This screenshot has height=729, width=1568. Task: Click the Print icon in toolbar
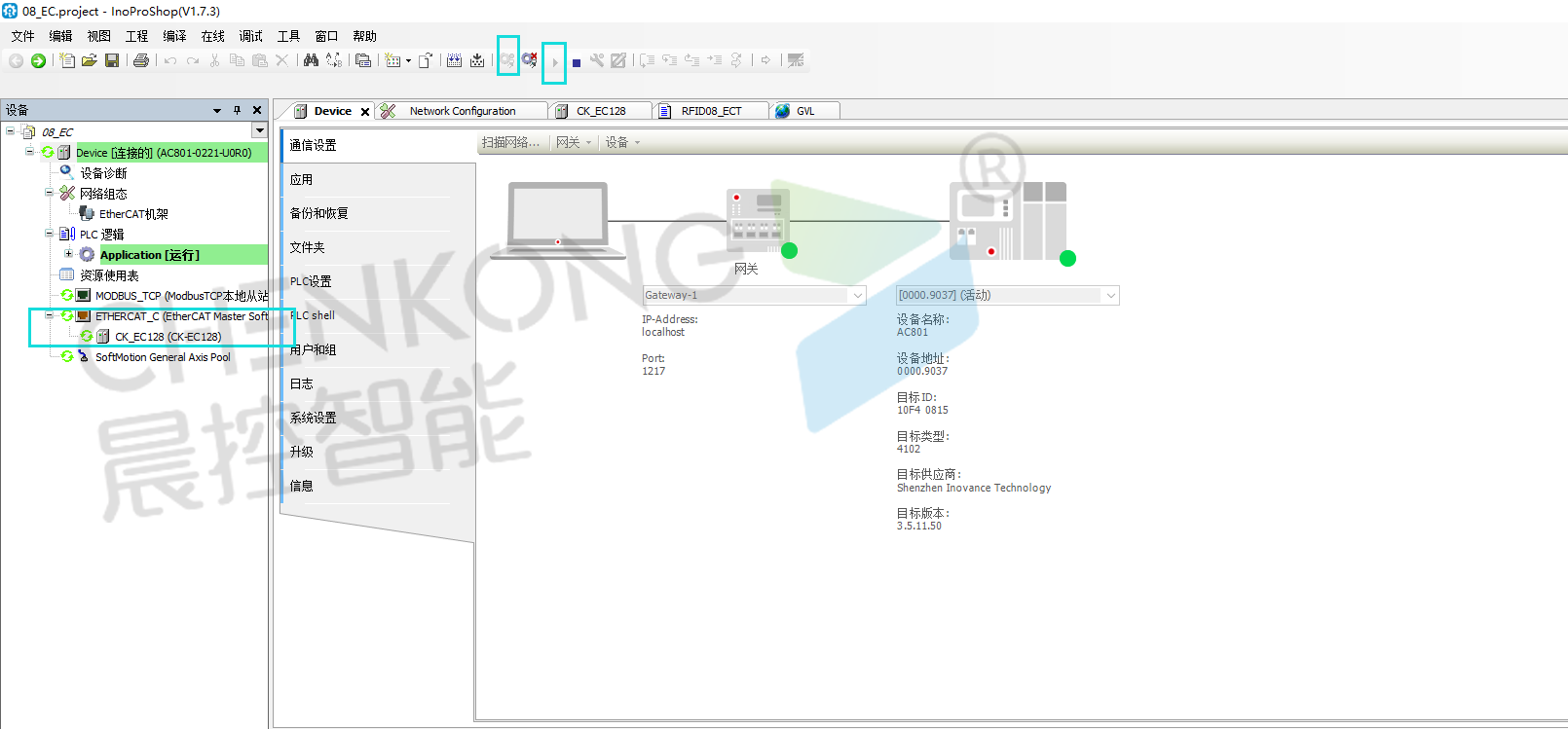coord(141,60)
